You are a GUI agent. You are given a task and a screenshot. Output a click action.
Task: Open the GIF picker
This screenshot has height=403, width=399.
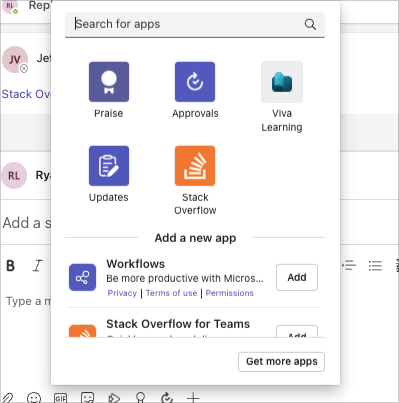click(60, 398)
